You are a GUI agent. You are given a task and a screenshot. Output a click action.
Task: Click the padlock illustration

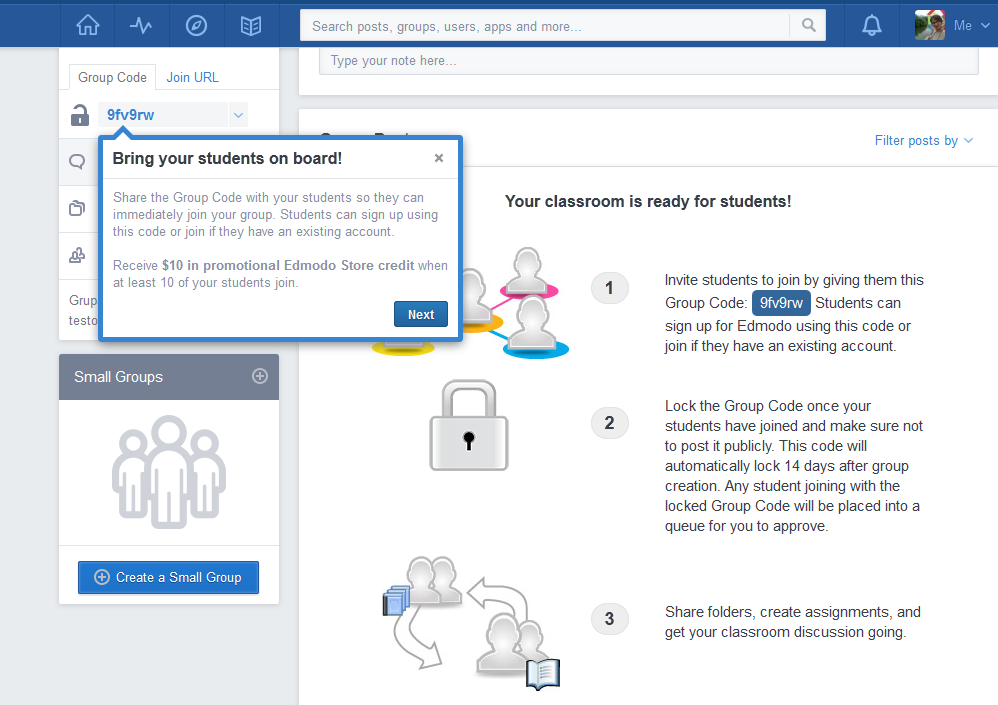(469, 425)
